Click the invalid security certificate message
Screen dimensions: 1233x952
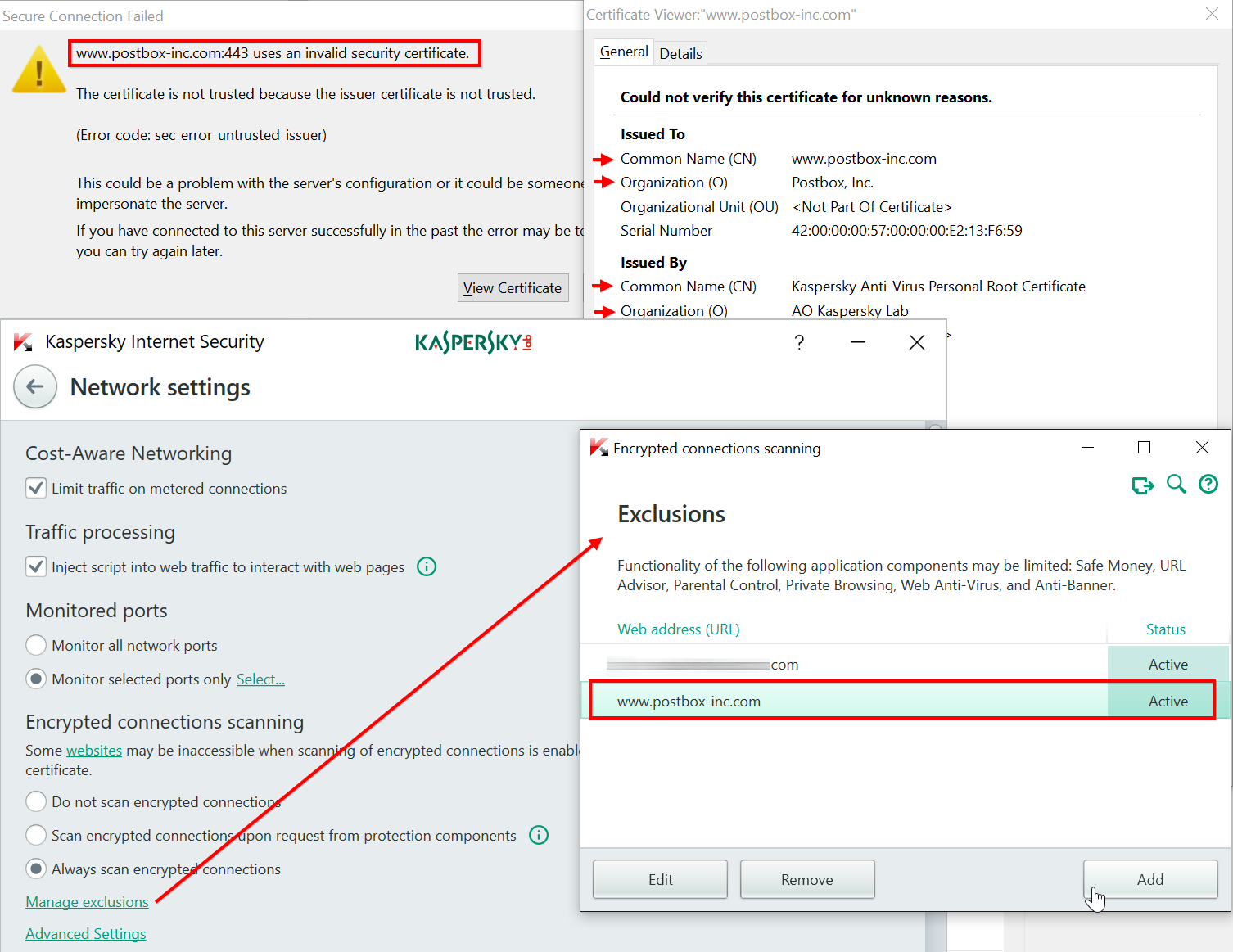tap(273, 53)
